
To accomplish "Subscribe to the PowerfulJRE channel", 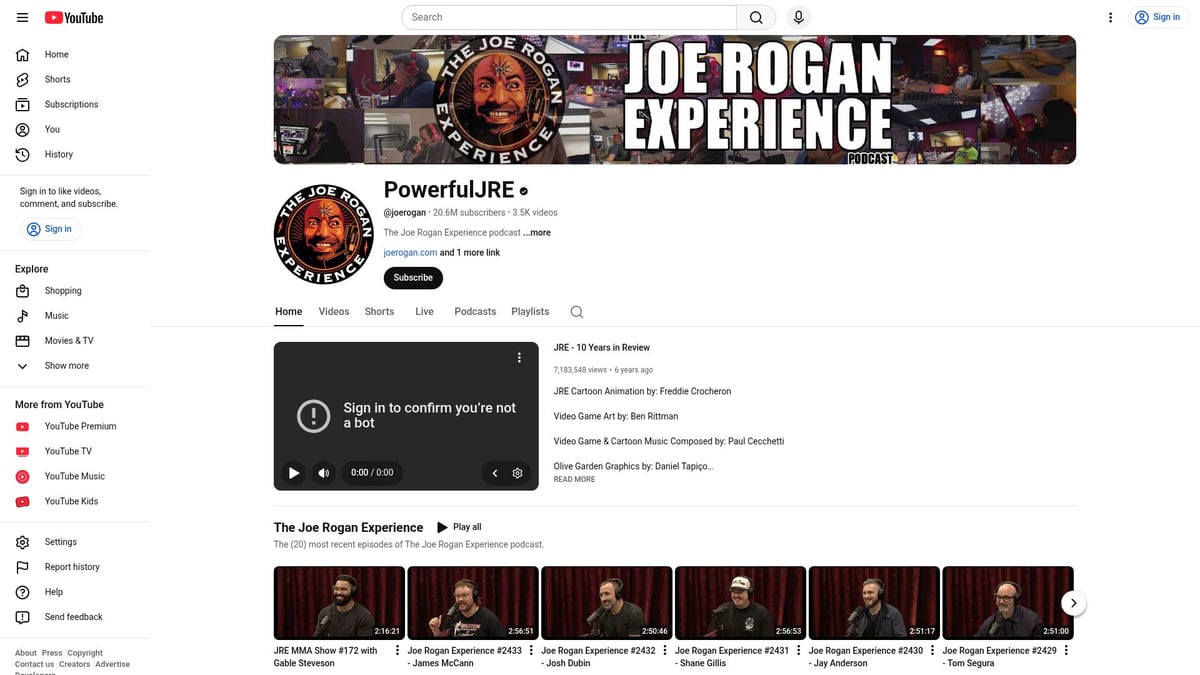I will coord(413,278).
